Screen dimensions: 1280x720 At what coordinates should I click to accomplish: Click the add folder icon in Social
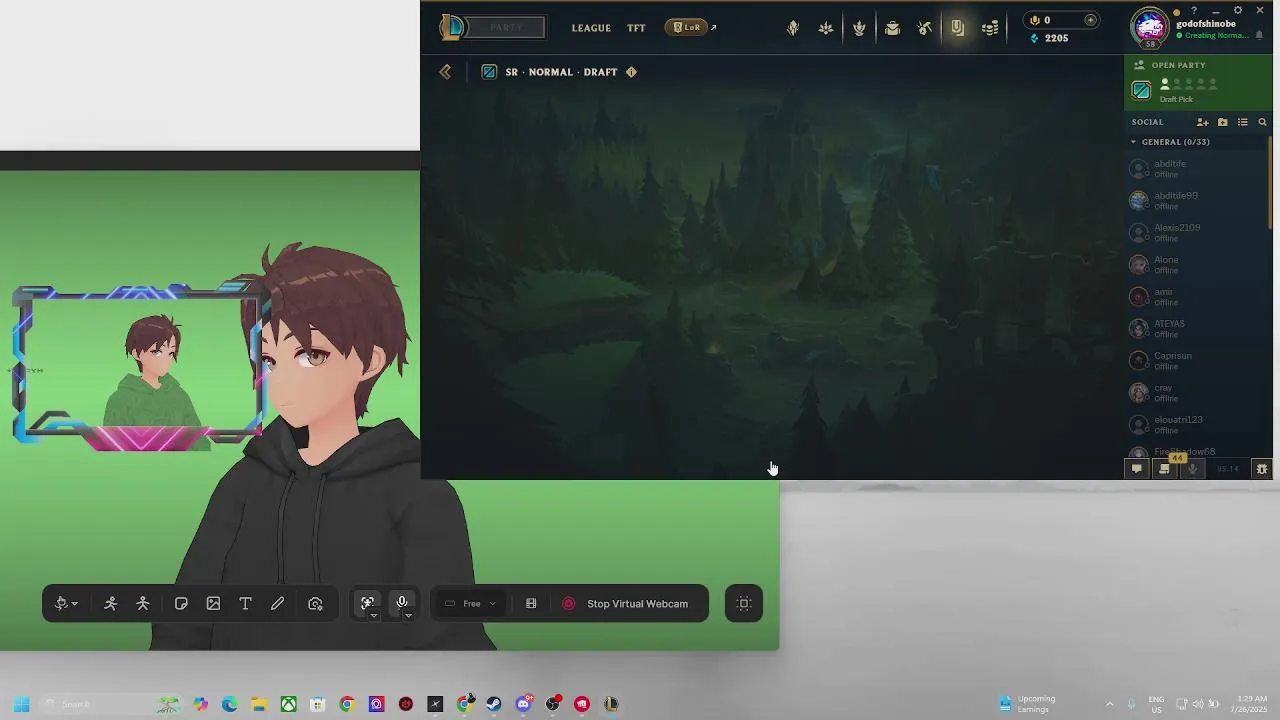pos(1222,122)
